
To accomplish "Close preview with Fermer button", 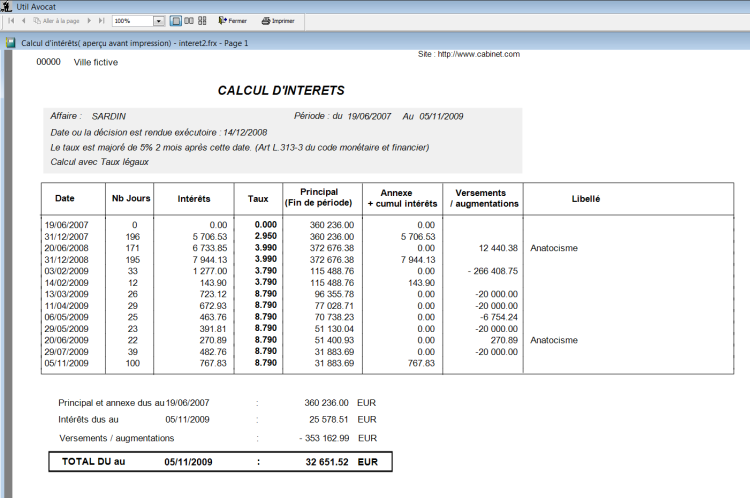I will [232, 21].
